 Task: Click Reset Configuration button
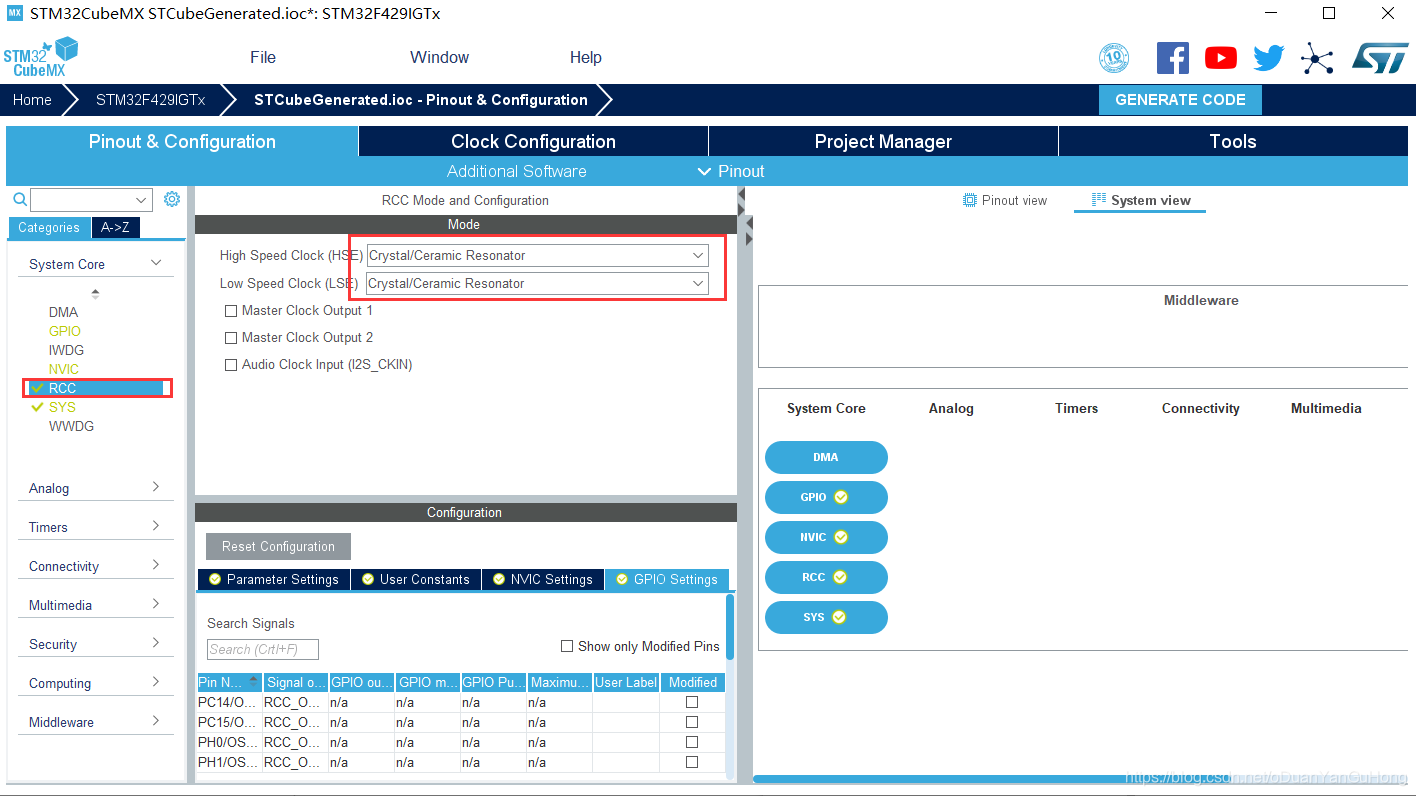click(278, 546)
